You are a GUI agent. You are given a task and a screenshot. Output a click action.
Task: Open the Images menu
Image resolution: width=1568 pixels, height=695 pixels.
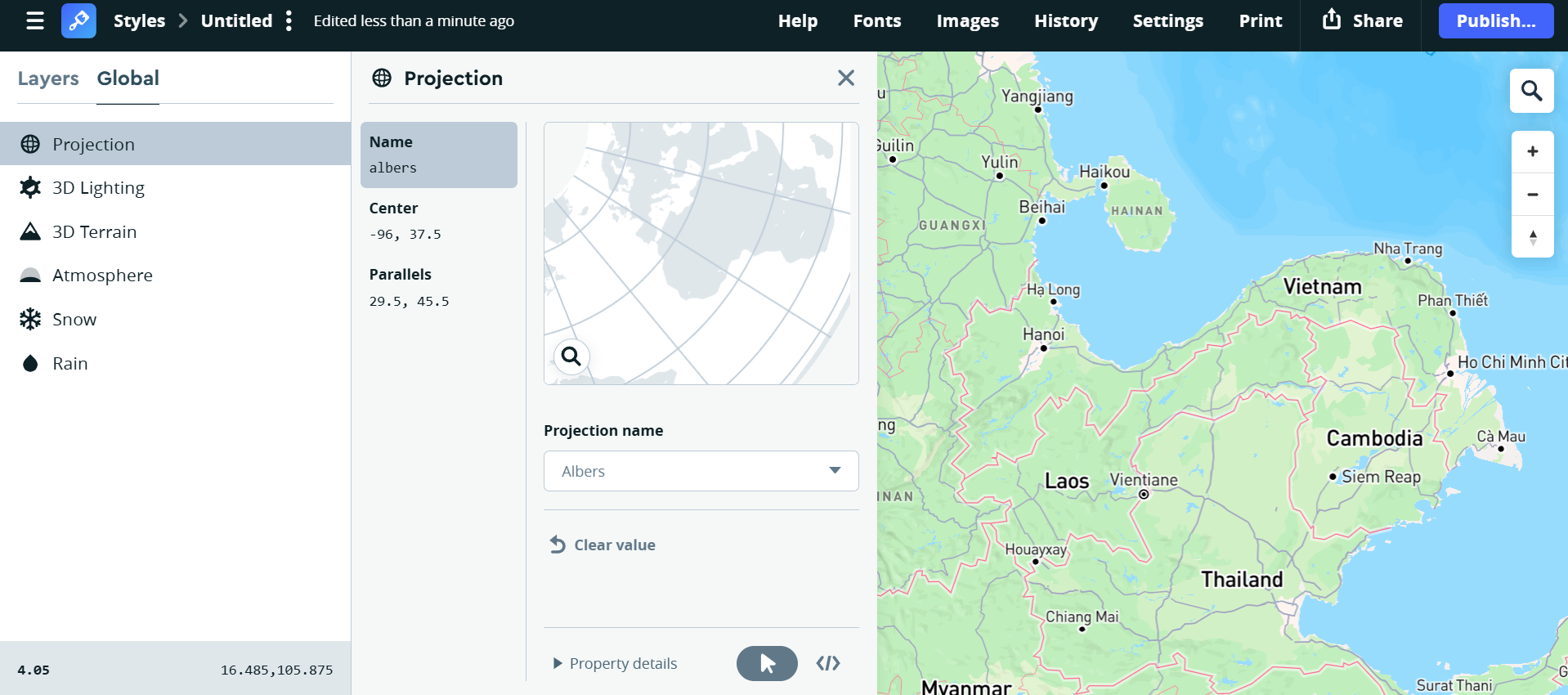pyautogui.click(x=968, y=20)
